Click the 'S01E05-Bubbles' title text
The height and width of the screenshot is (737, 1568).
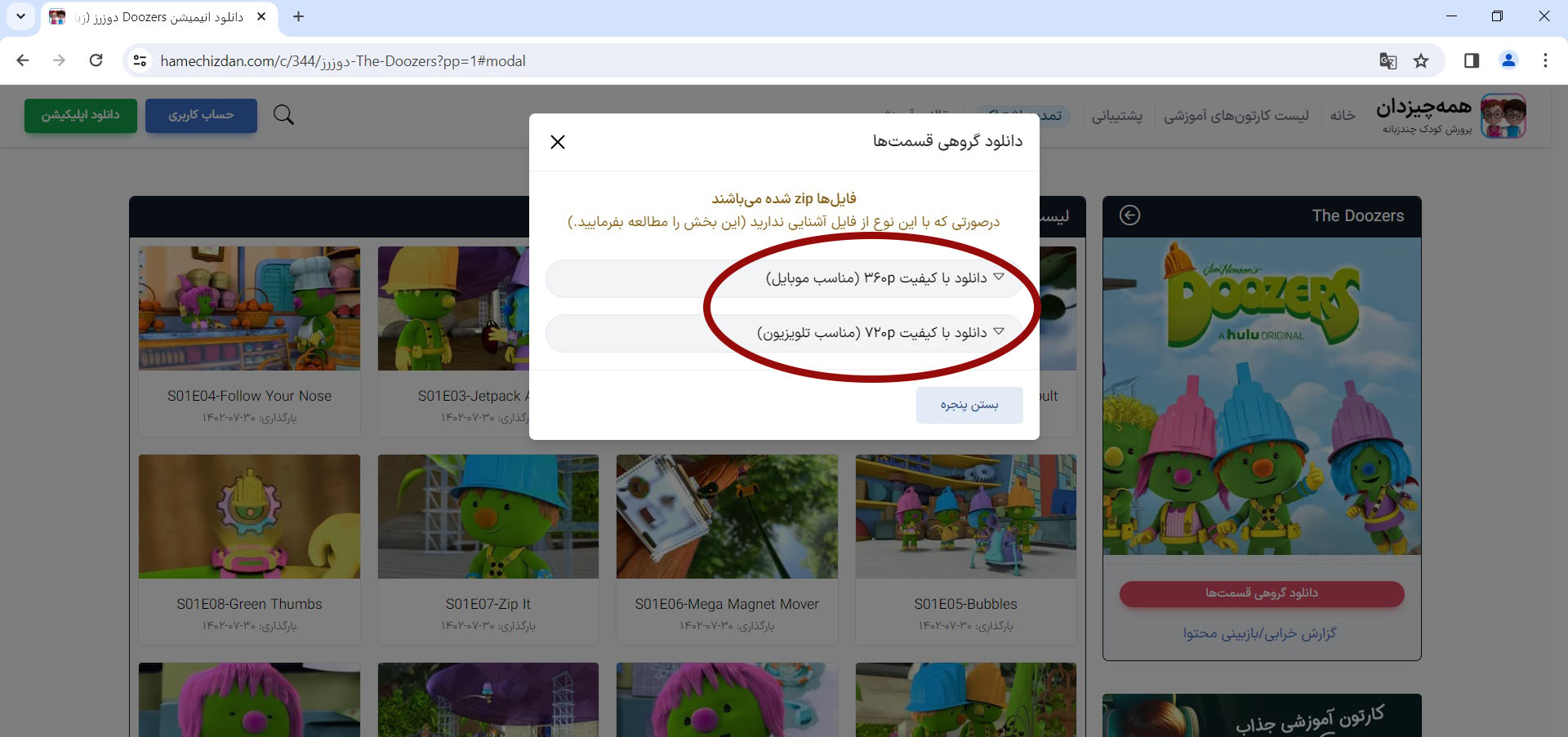point(966,604)
